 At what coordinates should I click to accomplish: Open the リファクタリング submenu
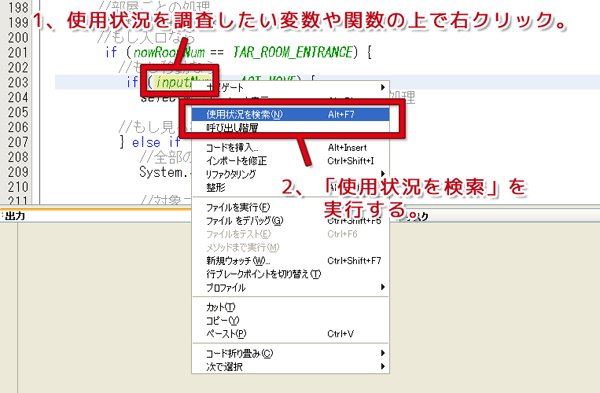coord(290,174)
